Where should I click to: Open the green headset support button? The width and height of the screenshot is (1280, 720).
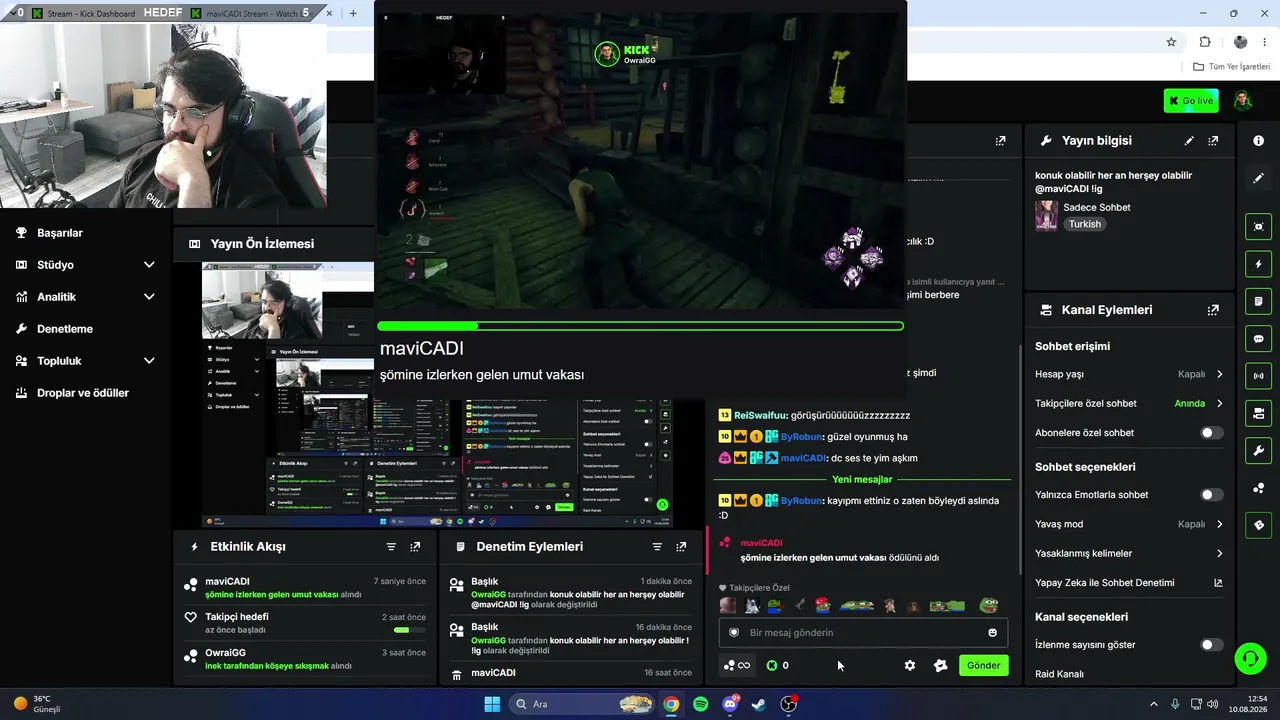tap(1250, 658)
